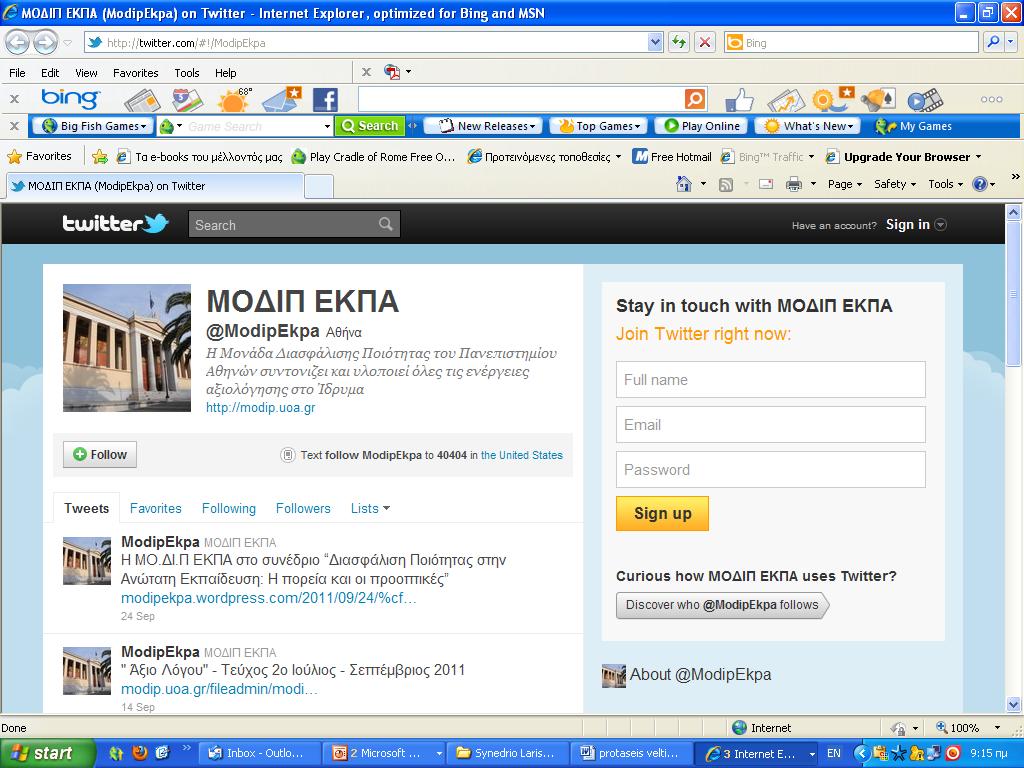The image size is (1024, 768).
Task: Click the PDF converter icon beside menu bar
Action: (392, 72)
